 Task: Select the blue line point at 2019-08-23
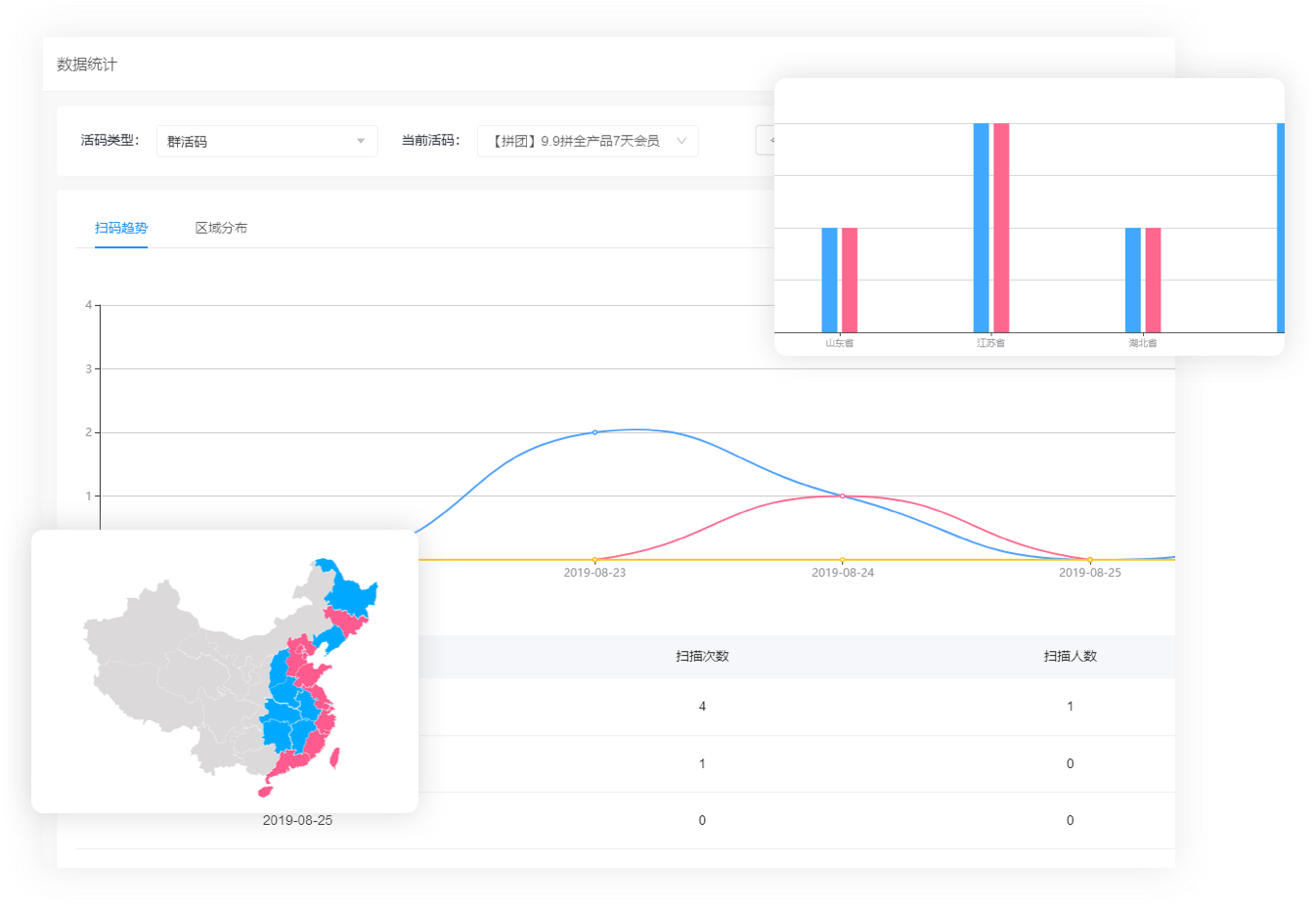(594, 432)
